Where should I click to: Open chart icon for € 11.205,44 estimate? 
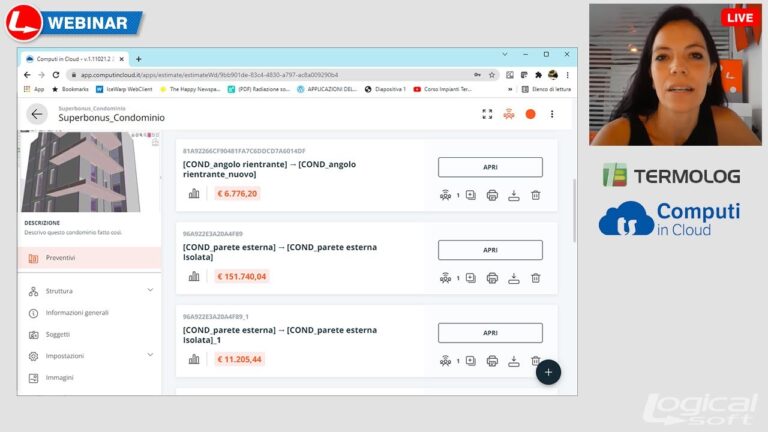(194, 359)
